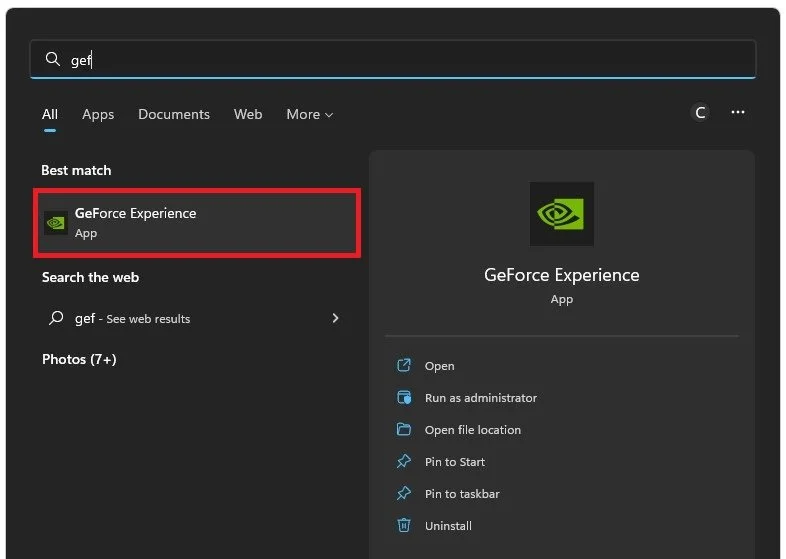Open the large GeForce Experience logo
The width and height of the screenshot is (786, 559).
pyautogui.click(x=561, y=214)
